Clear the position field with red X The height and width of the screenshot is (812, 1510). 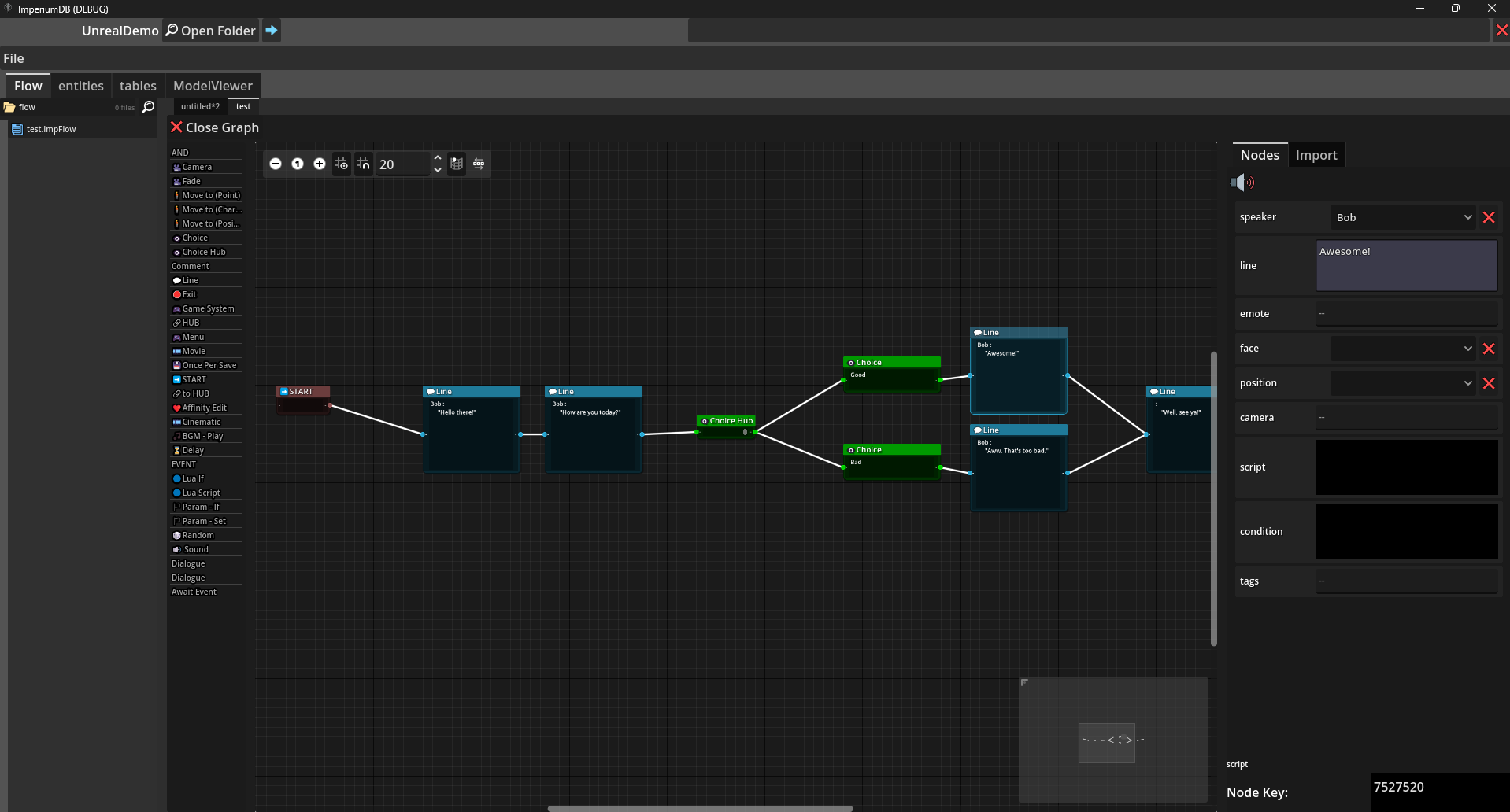[x=1489, y=383]
